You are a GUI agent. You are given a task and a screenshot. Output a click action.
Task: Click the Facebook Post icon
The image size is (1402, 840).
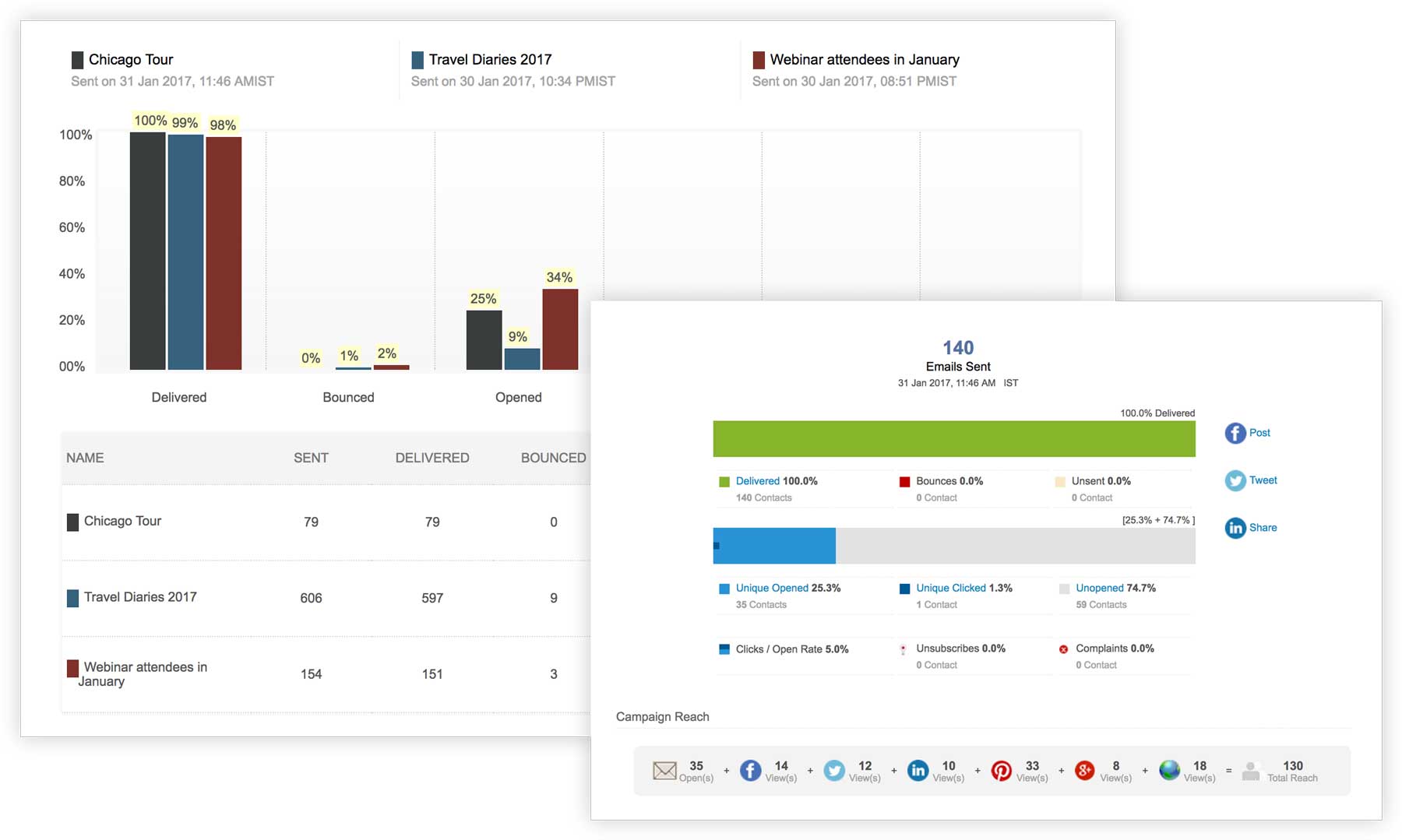click(1235, 433)
